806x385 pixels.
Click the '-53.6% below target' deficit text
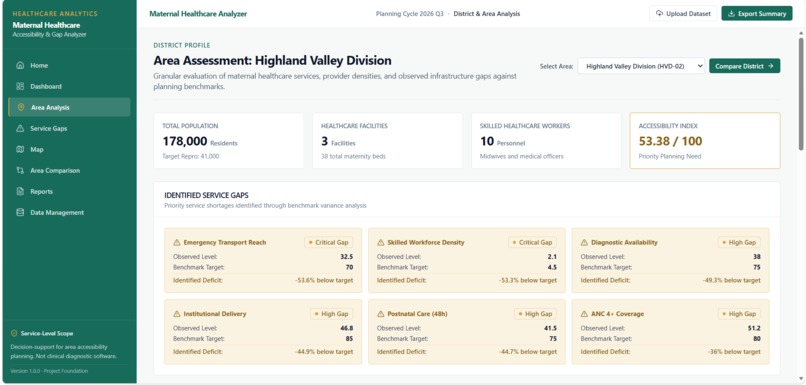pos(324,281)
